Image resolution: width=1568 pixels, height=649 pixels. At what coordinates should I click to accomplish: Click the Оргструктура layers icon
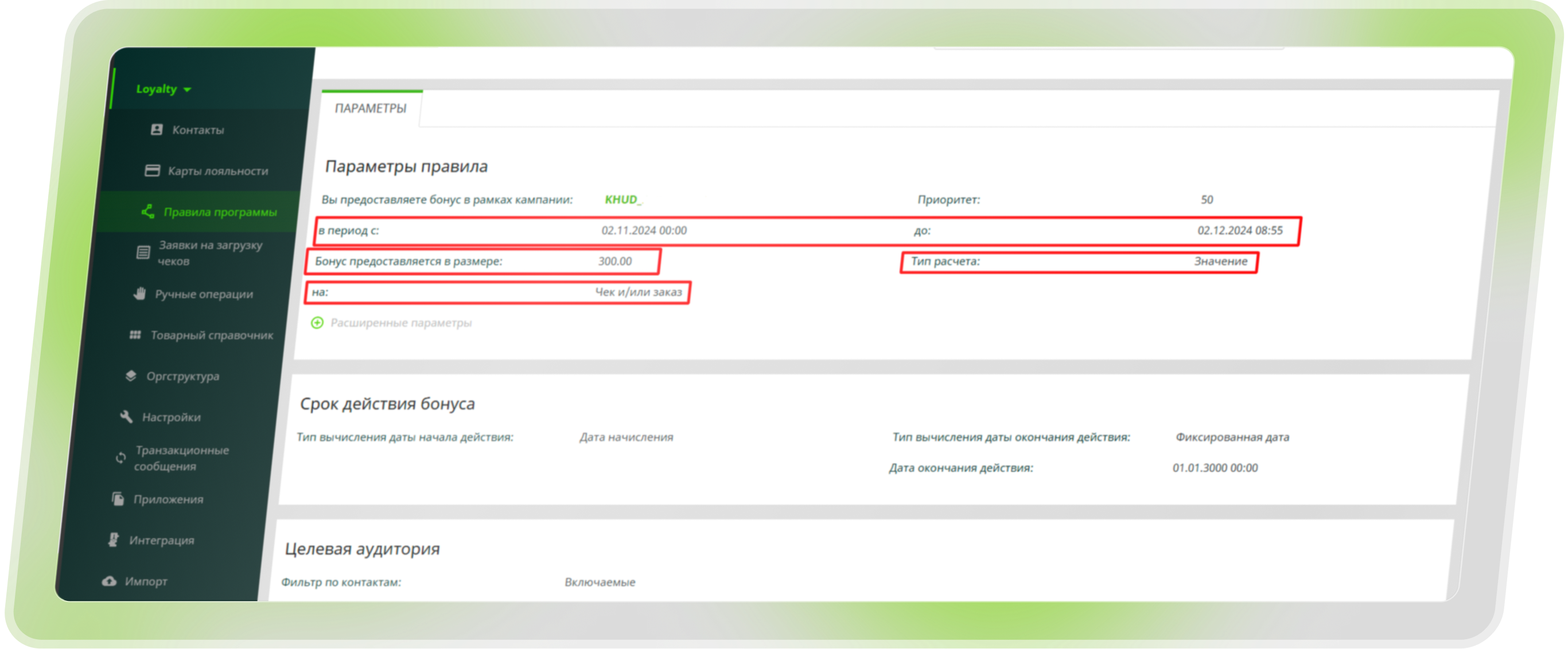point(131,376)
